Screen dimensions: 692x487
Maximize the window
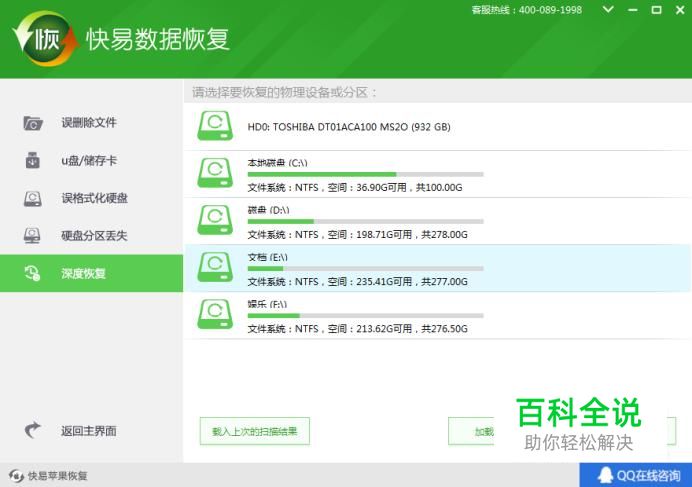click(656, 10)
